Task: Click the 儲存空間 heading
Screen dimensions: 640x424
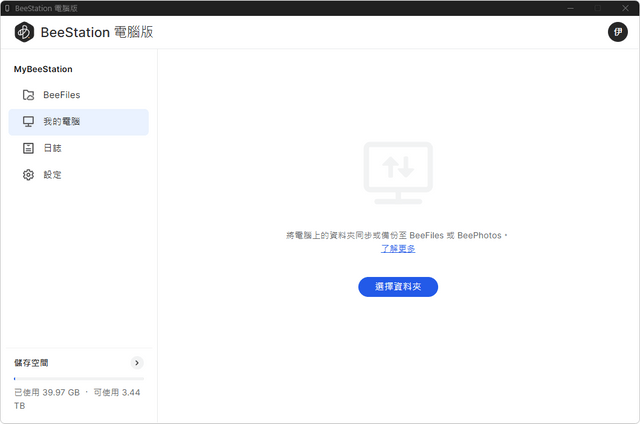Action: 31,363
